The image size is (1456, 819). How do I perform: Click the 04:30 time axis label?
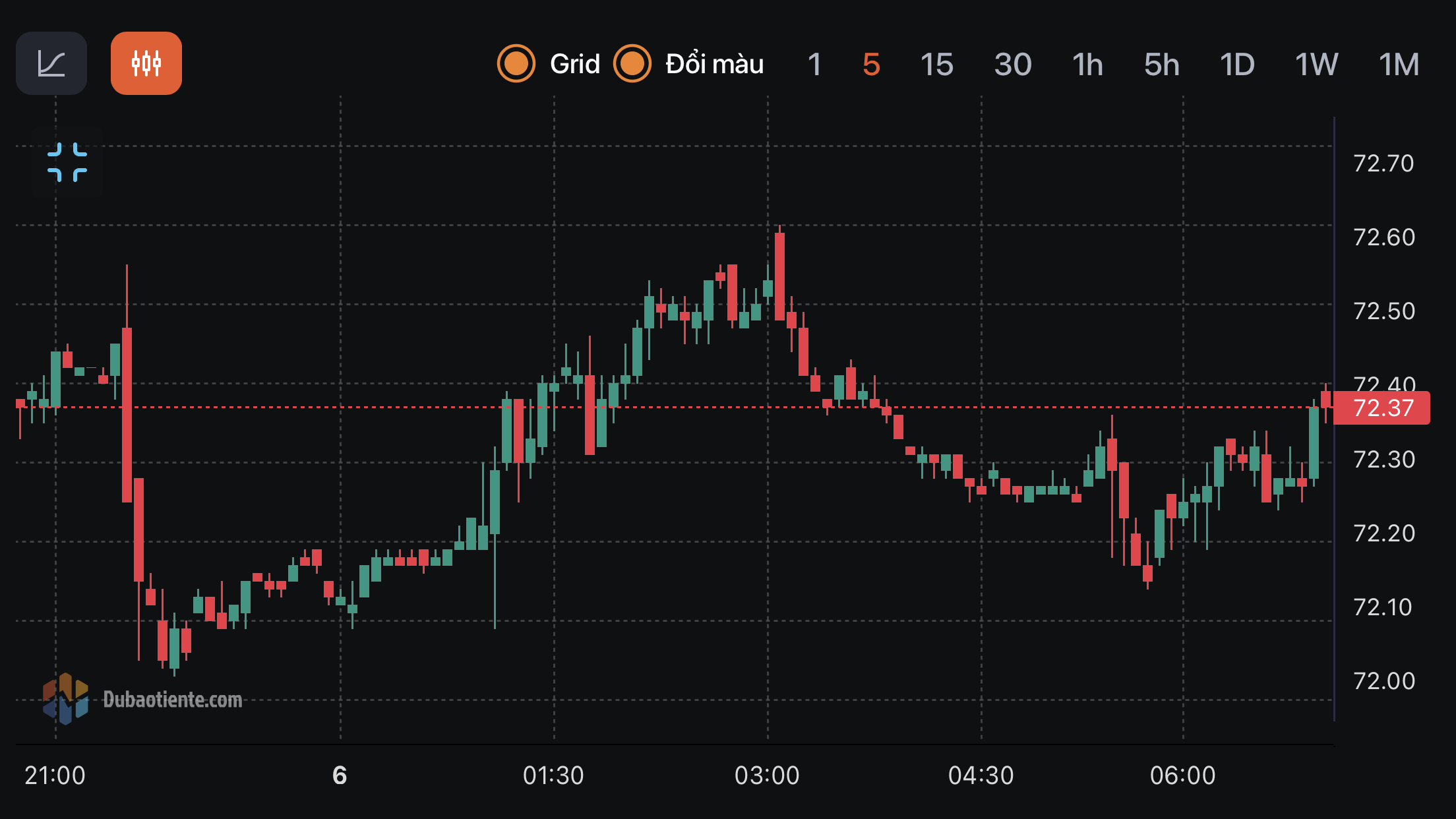[x=981, y=775]
